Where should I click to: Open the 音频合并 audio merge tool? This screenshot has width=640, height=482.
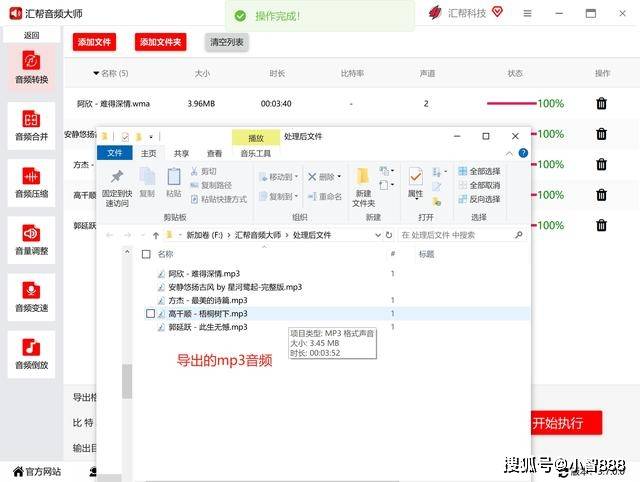[x=31, y=125]
